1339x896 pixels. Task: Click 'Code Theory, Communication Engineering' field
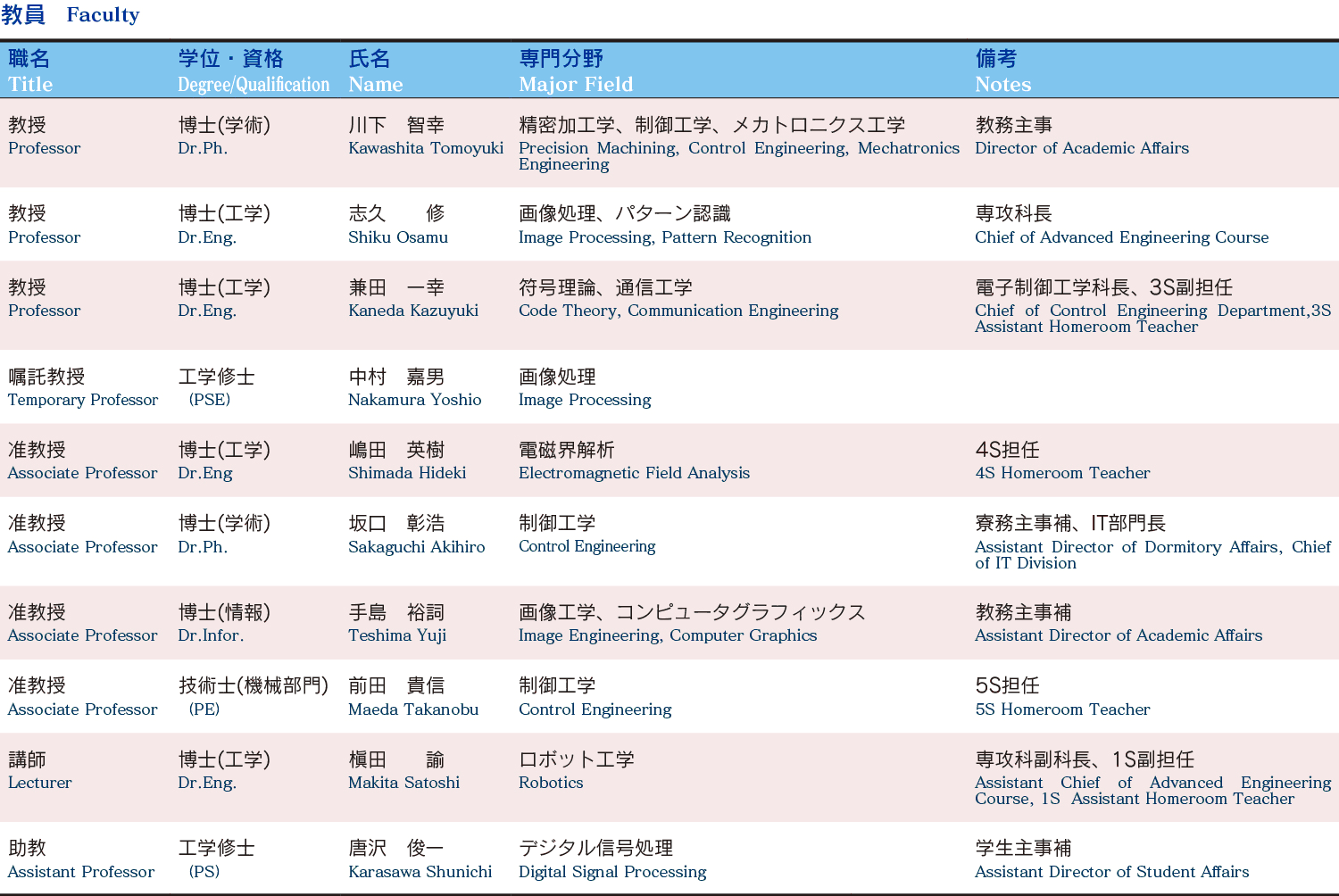coord(678,311)
